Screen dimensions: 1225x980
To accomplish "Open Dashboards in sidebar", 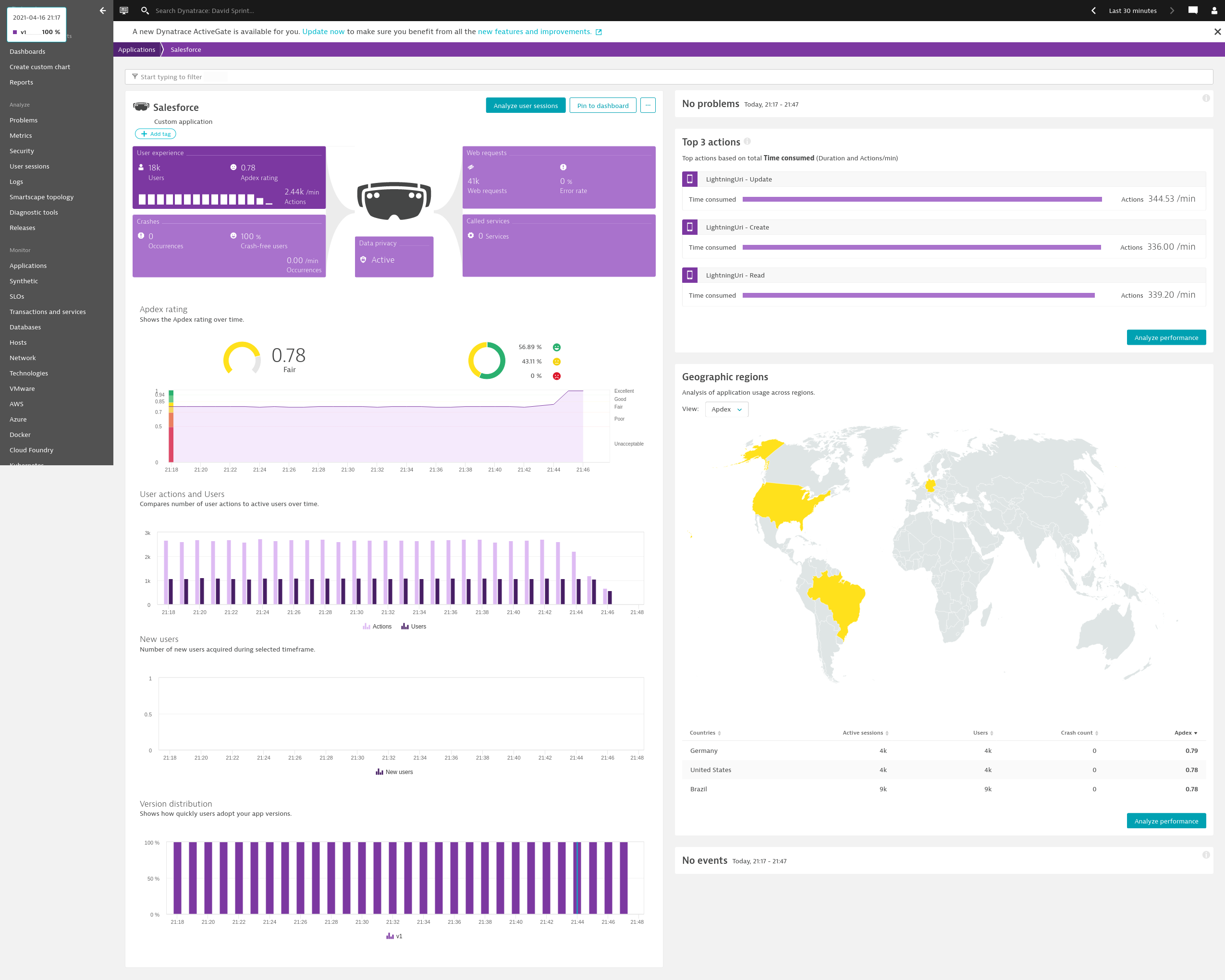I will [27, 51].
